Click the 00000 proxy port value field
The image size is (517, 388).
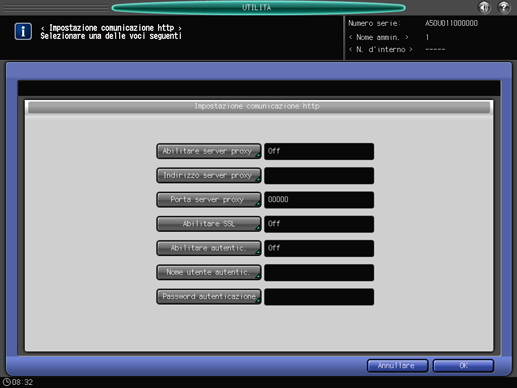pos(319,200)
